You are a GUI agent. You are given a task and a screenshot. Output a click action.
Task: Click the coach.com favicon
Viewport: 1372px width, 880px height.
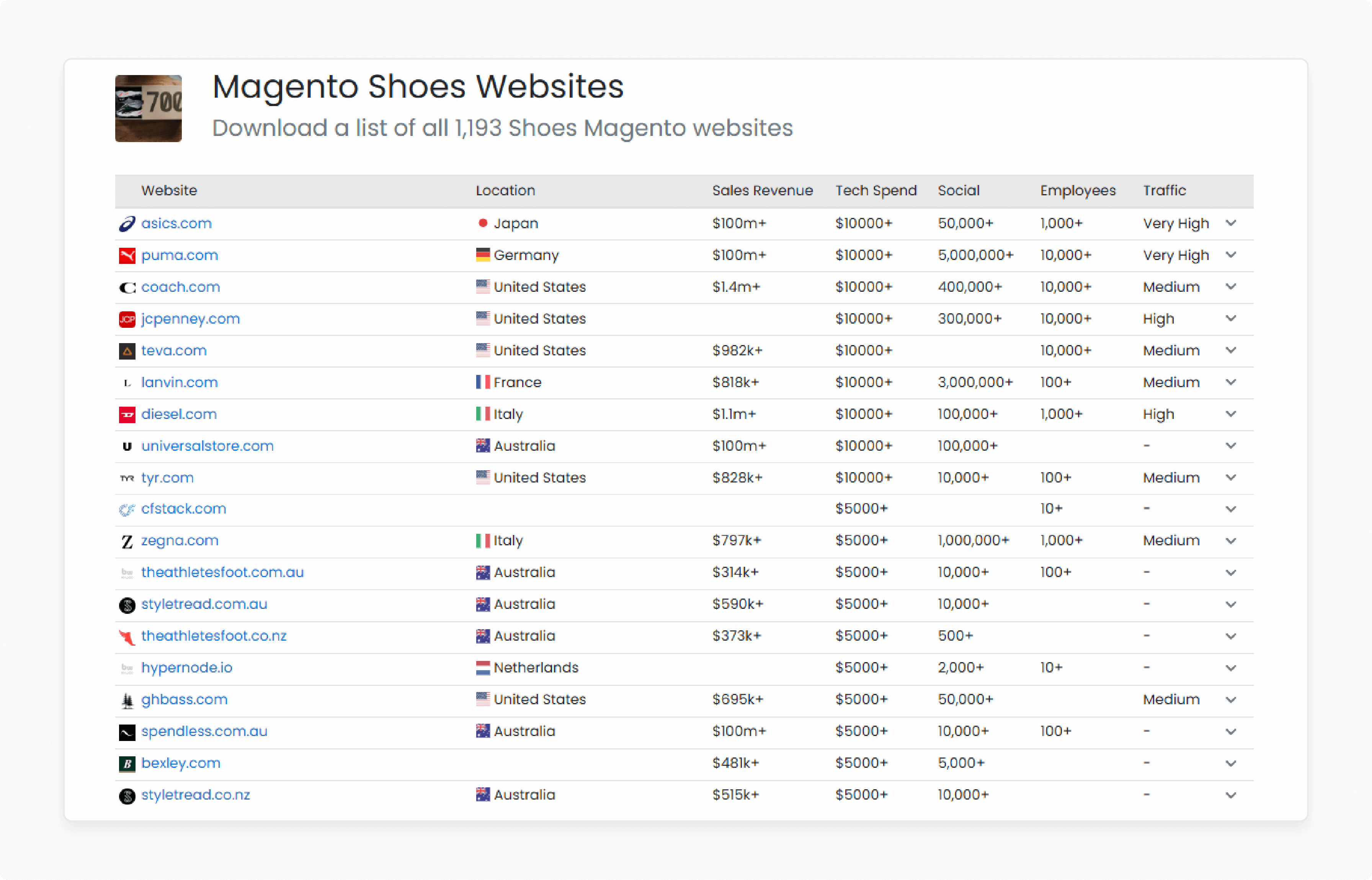pos(127,288)
